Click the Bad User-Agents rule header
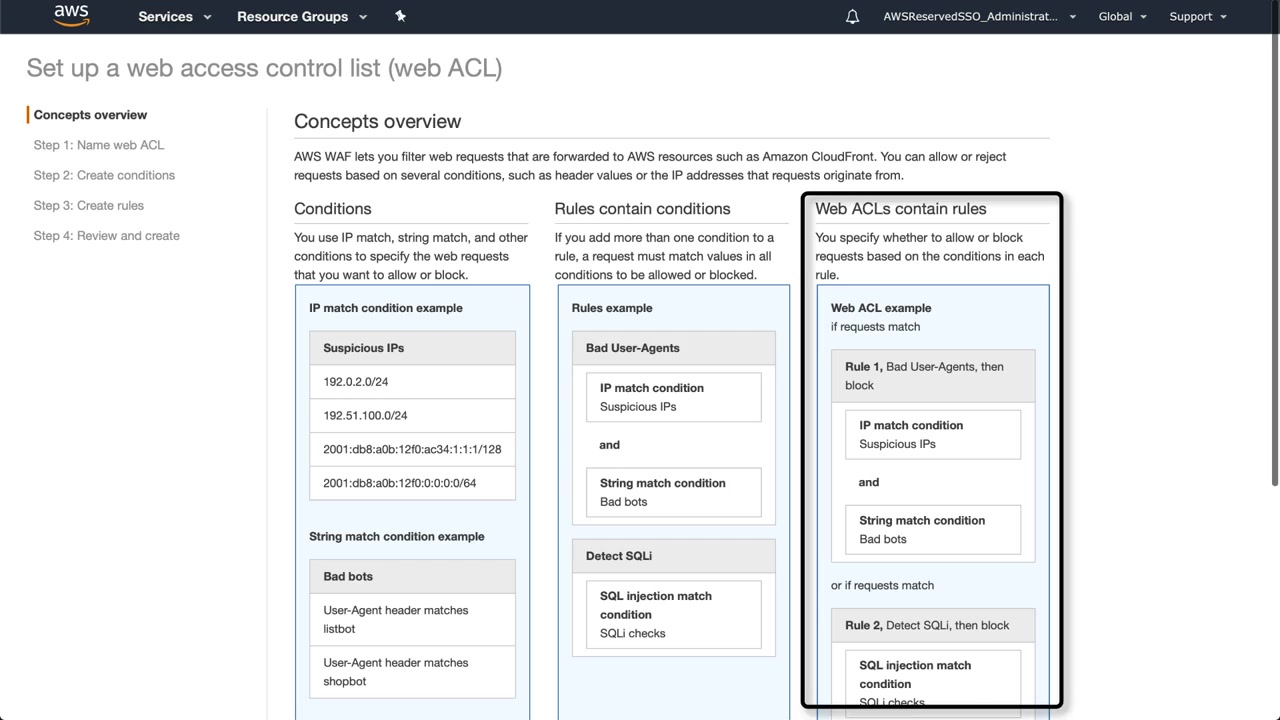1280x720 pixels. [x=673, y=348]
